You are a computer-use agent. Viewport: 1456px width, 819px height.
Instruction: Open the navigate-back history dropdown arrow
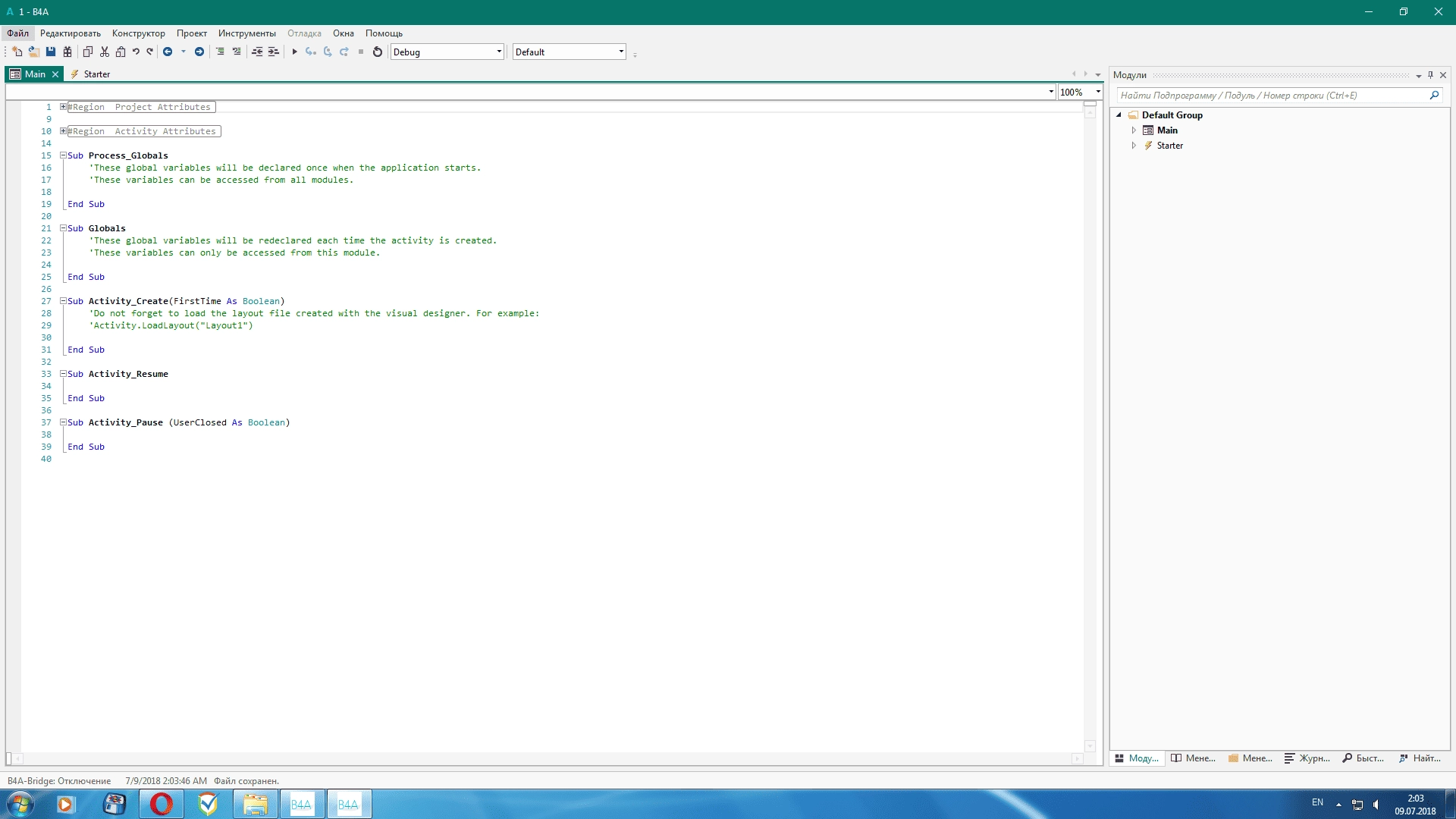click(x=184, y=52)
